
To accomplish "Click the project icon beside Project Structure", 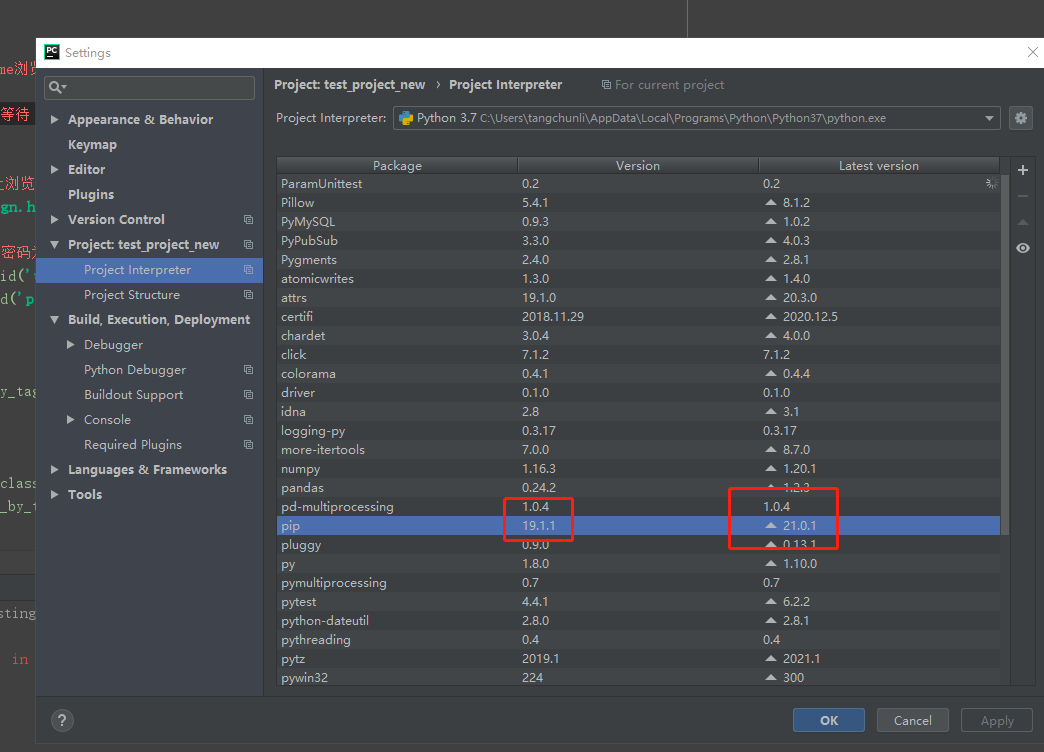I will tap(248, 294).
